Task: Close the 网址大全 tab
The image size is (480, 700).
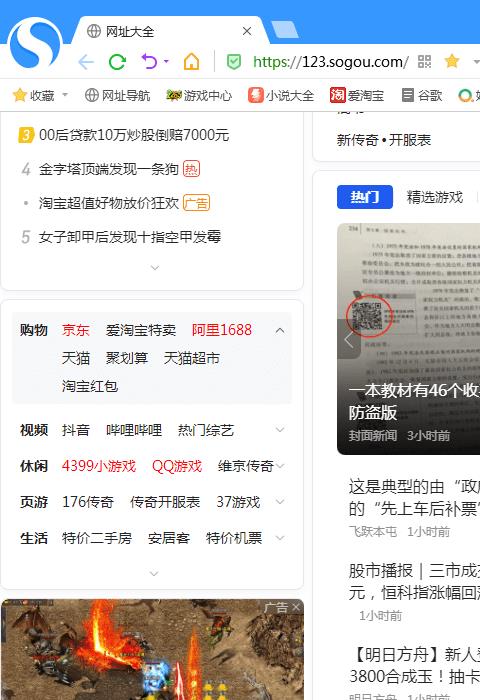Action: (x=247, y=31)
